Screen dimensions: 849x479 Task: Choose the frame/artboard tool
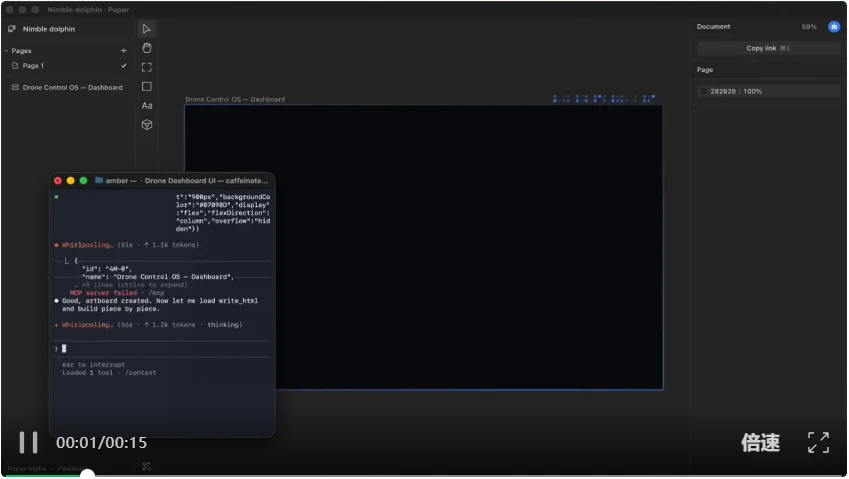pyautogui.click(x=147, y=67)
